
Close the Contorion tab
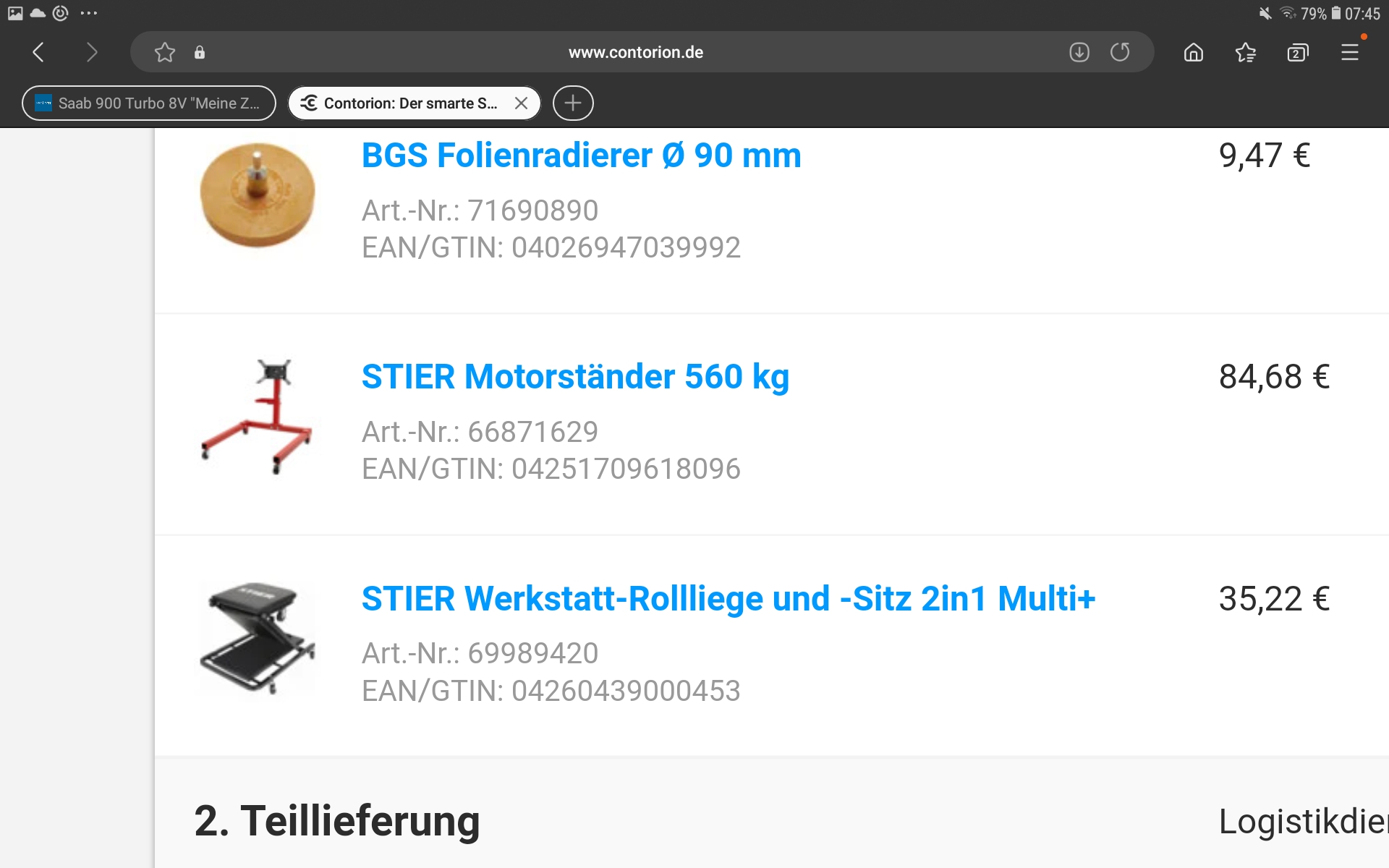coord(521,103)
